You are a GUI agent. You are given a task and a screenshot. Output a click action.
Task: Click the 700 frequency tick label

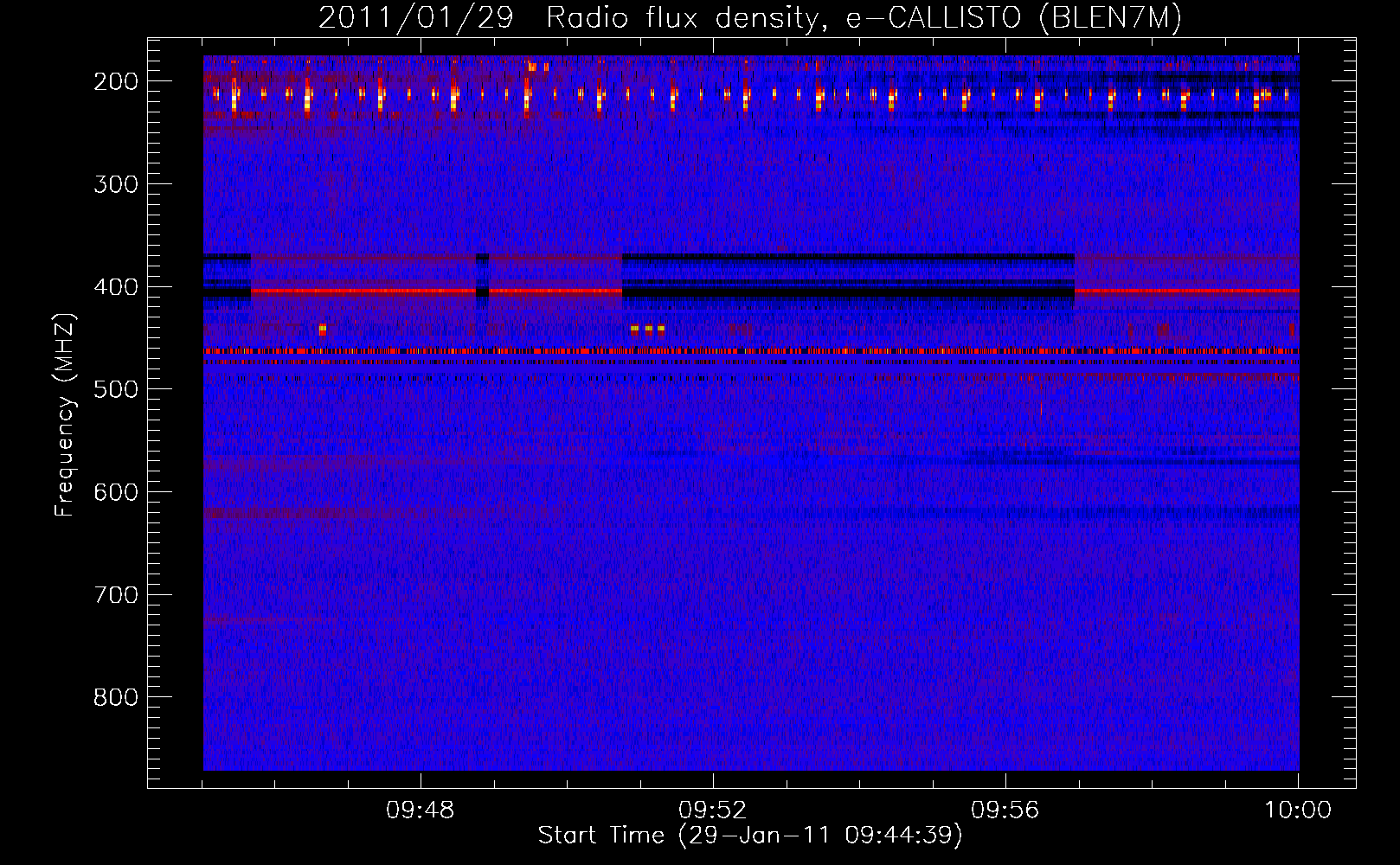pos(116,595)
